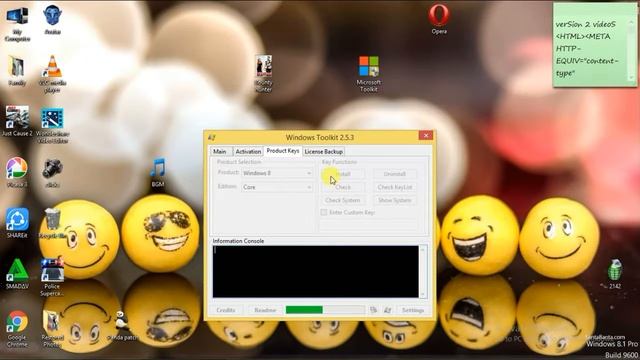Expand the Edition dropdown showing Core

point(277,187)
